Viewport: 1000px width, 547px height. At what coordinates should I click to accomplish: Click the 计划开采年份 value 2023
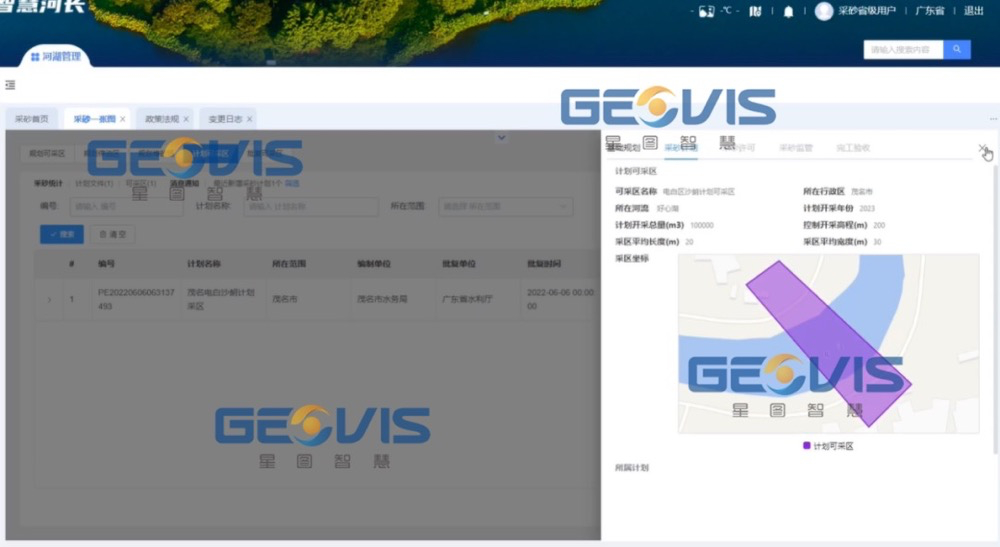[x=867, y=208]
